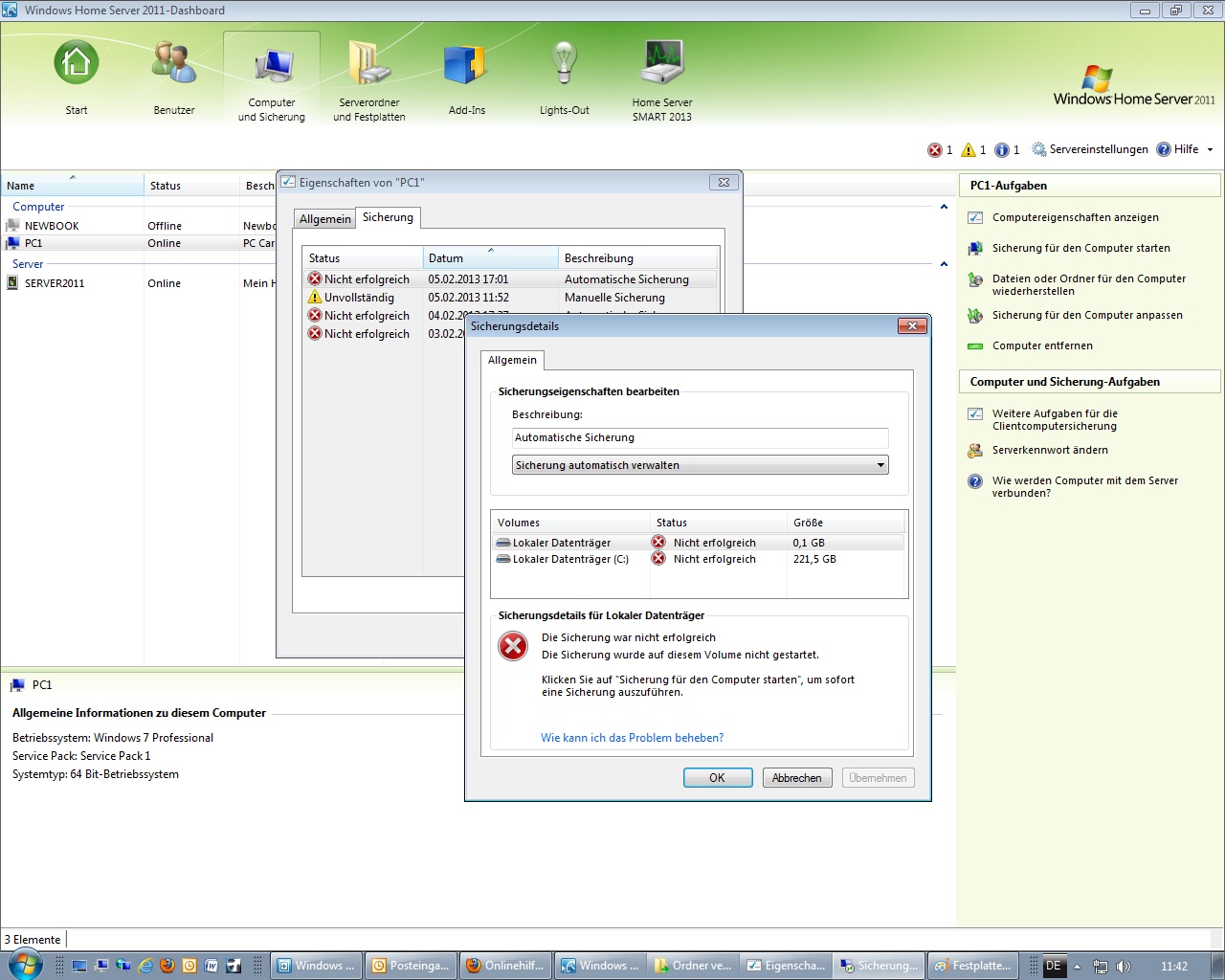Viewport: 1225px width, 980px height.
Task: Sort list by the Name column
Action: pos(72,186)
